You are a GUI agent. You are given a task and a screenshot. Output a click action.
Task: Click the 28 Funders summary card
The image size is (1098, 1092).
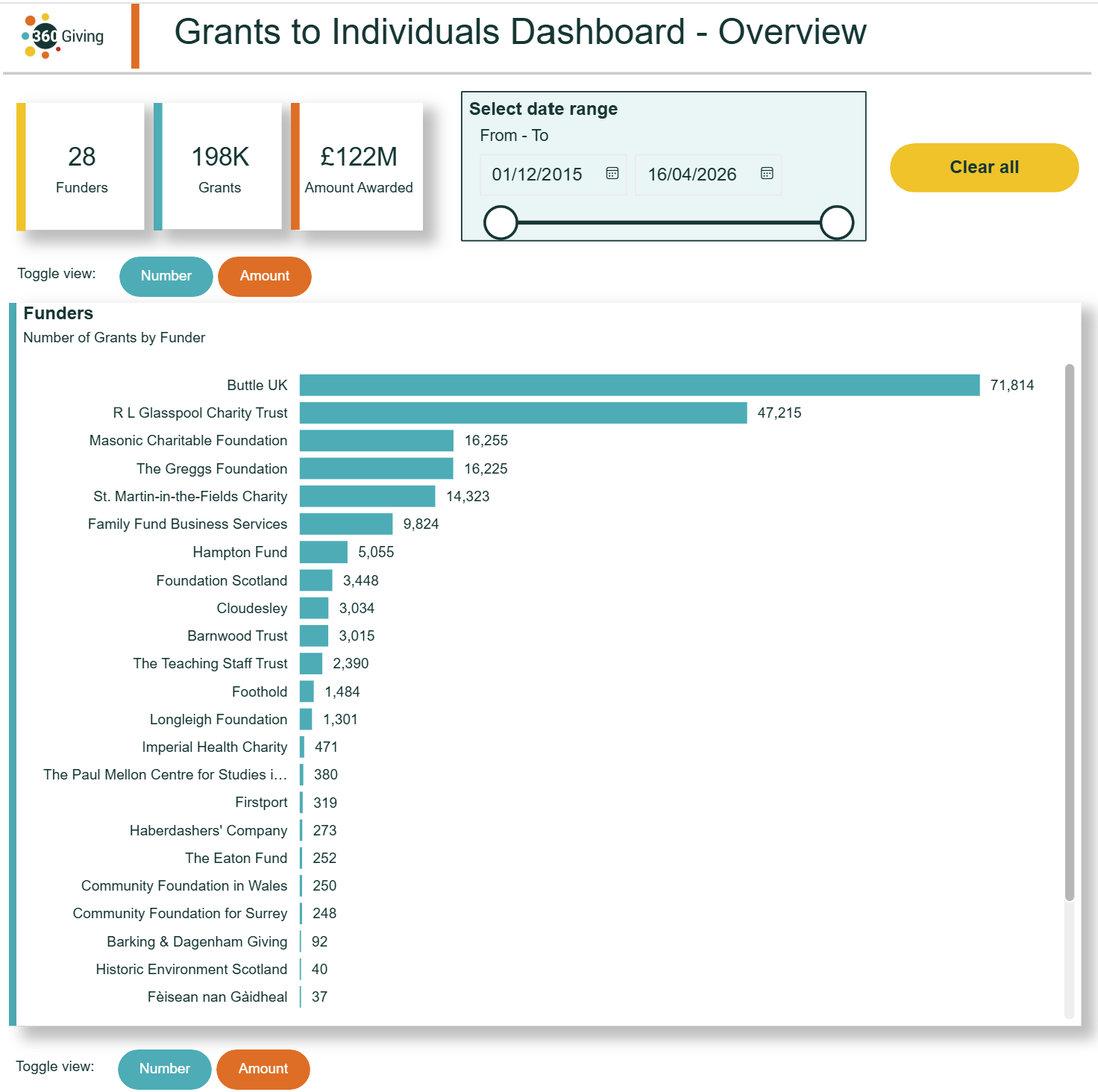click(81, 166)
